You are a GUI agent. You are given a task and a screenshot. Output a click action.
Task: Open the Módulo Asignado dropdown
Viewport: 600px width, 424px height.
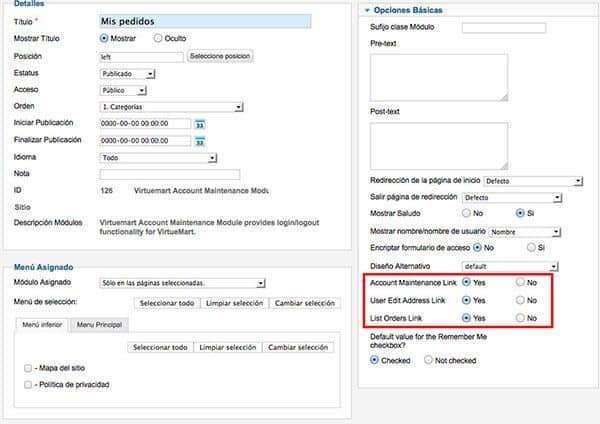pyautogui.click(x=183, y=283)
